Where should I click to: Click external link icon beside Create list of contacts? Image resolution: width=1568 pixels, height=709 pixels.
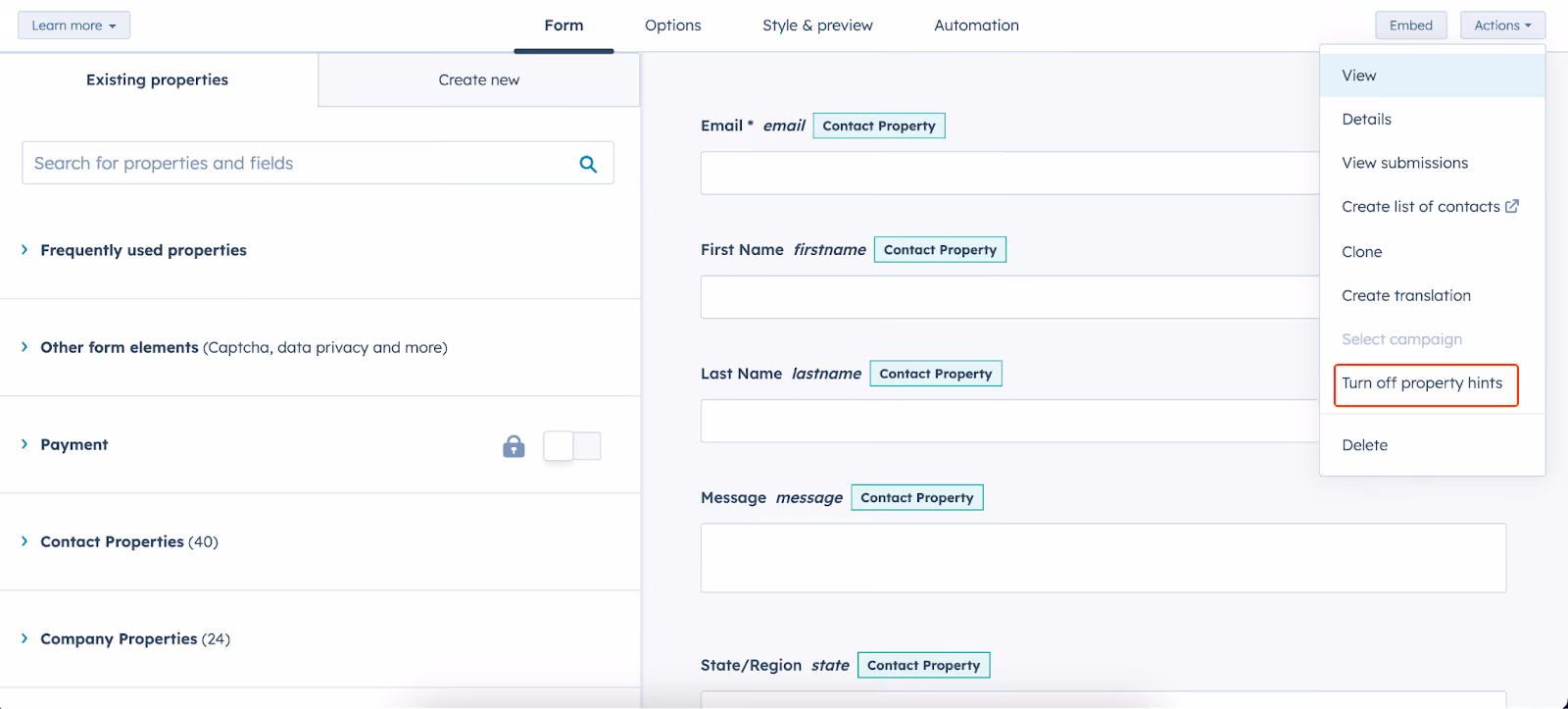(1512, 206)
